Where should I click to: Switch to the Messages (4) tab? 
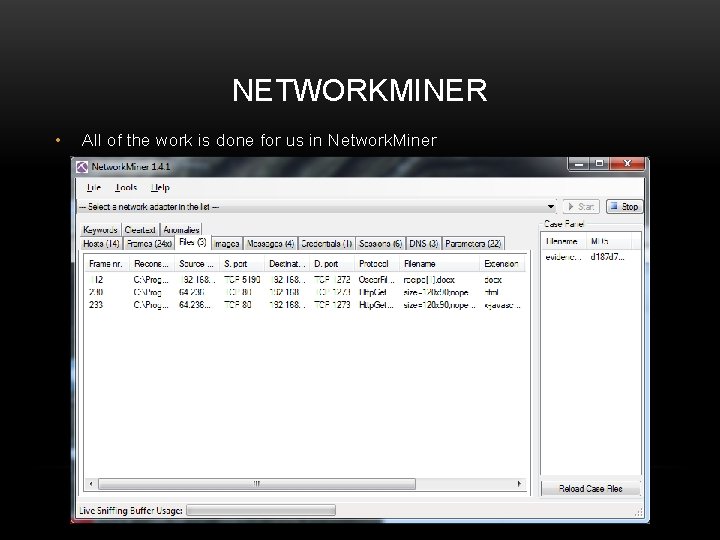point(270,243)
